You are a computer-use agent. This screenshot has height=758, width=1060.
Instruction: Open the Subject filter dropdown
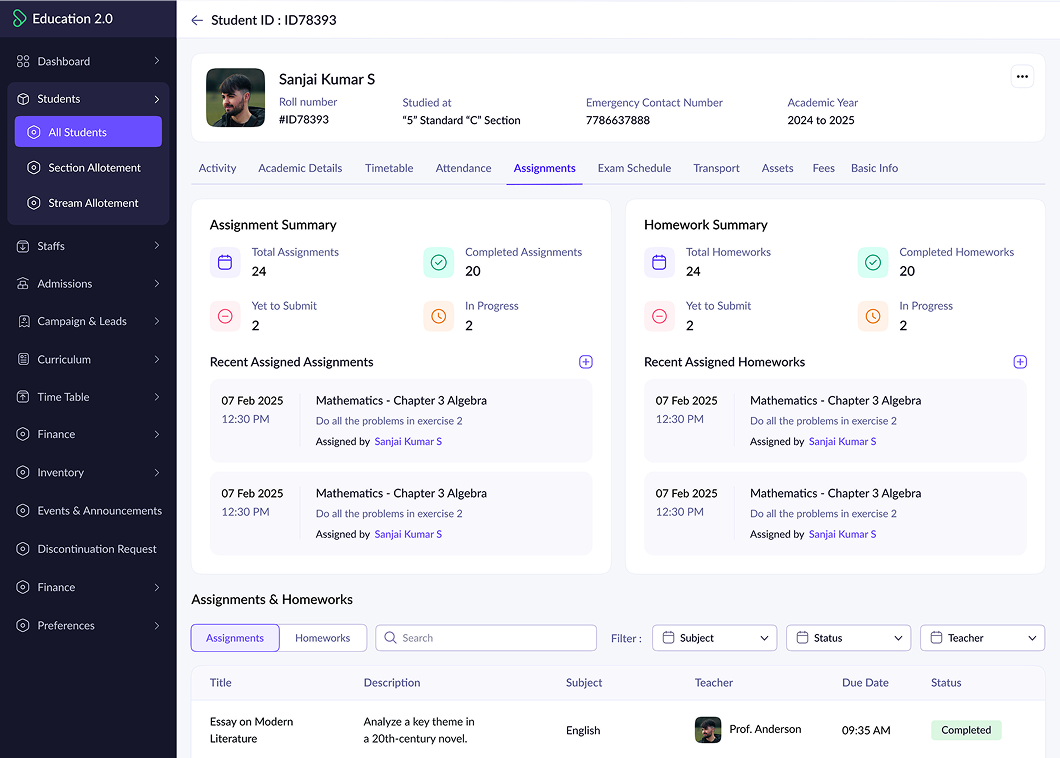coord(715,638)
